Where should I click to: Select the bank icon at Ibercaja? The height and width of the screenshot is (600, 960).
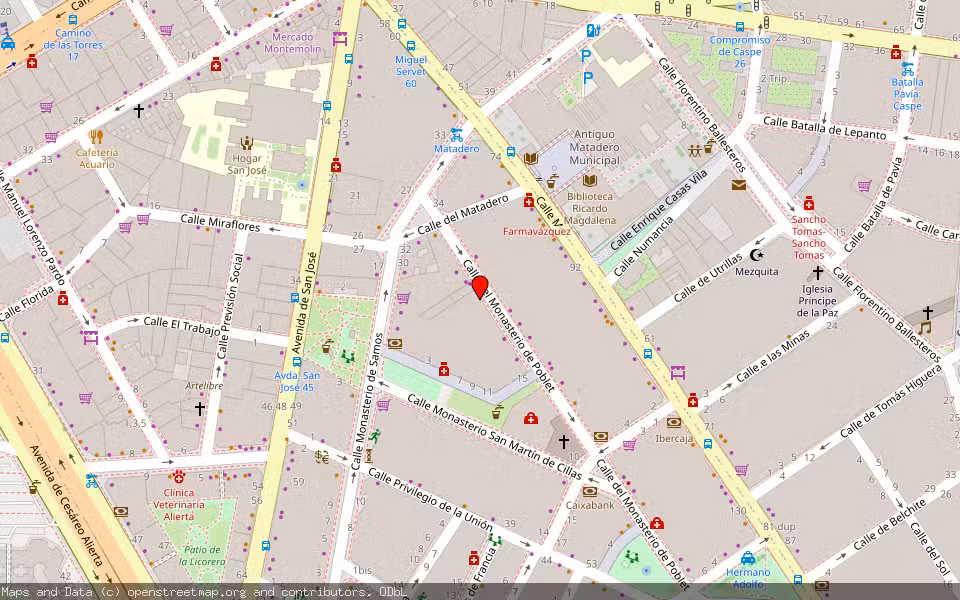[x=673, y=425]
